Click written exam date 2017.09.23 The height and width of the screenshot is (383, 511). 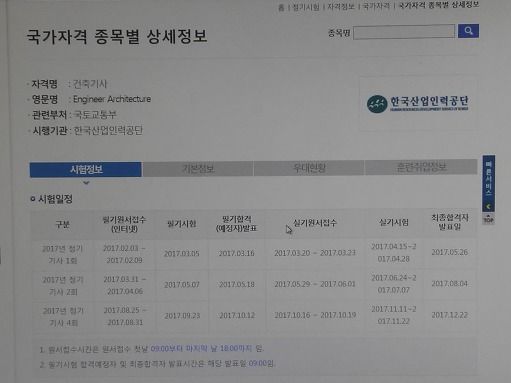point(182,316)
